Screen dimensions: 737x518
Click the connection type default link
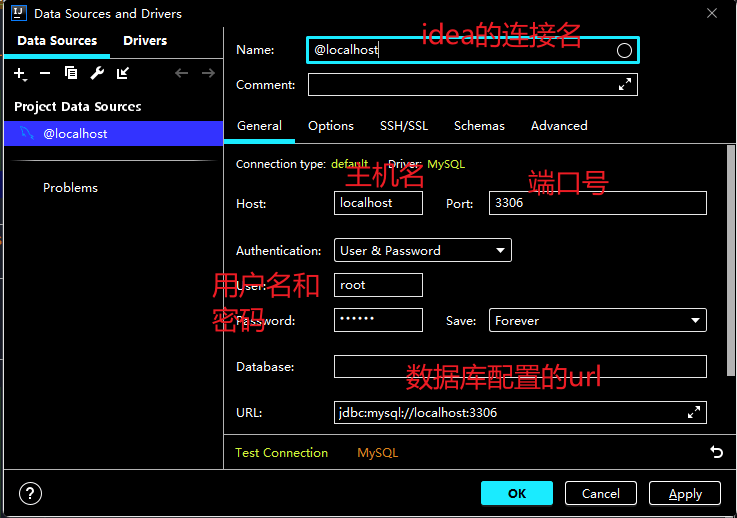click(x=350, y=164)
